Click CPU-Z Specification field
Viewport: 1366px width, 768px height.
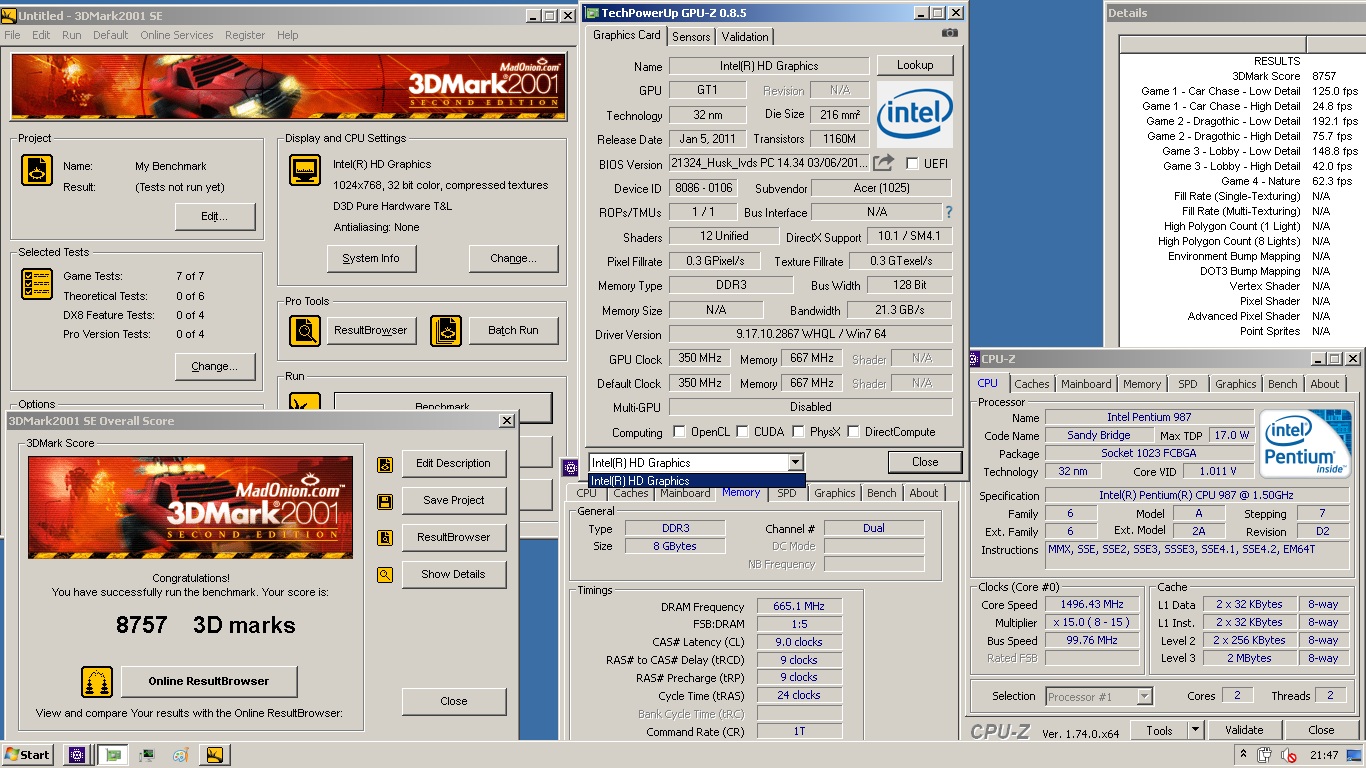point(1196,496)
